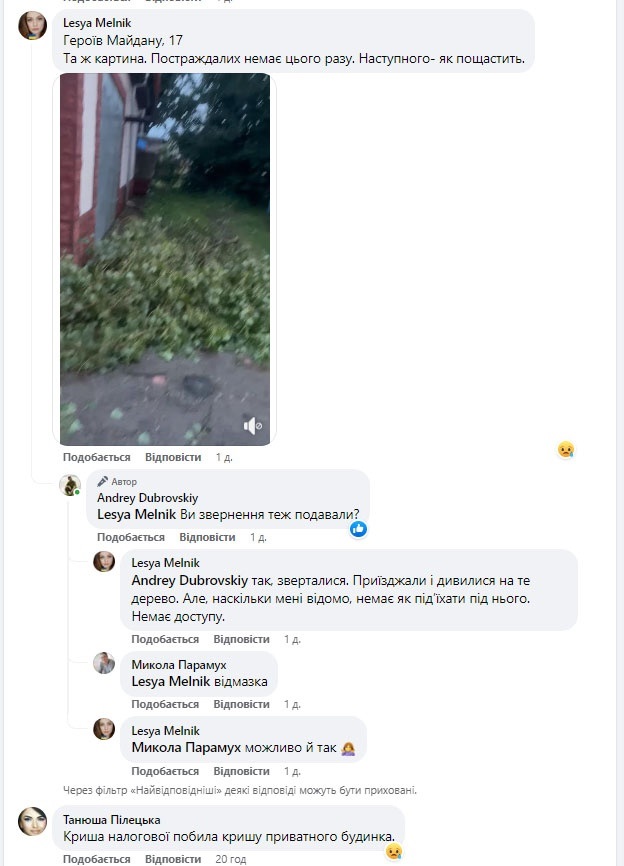Like the video comment by Lesya Melnik
This screenshot has height=866, width=624.
(x=97, y=457)
